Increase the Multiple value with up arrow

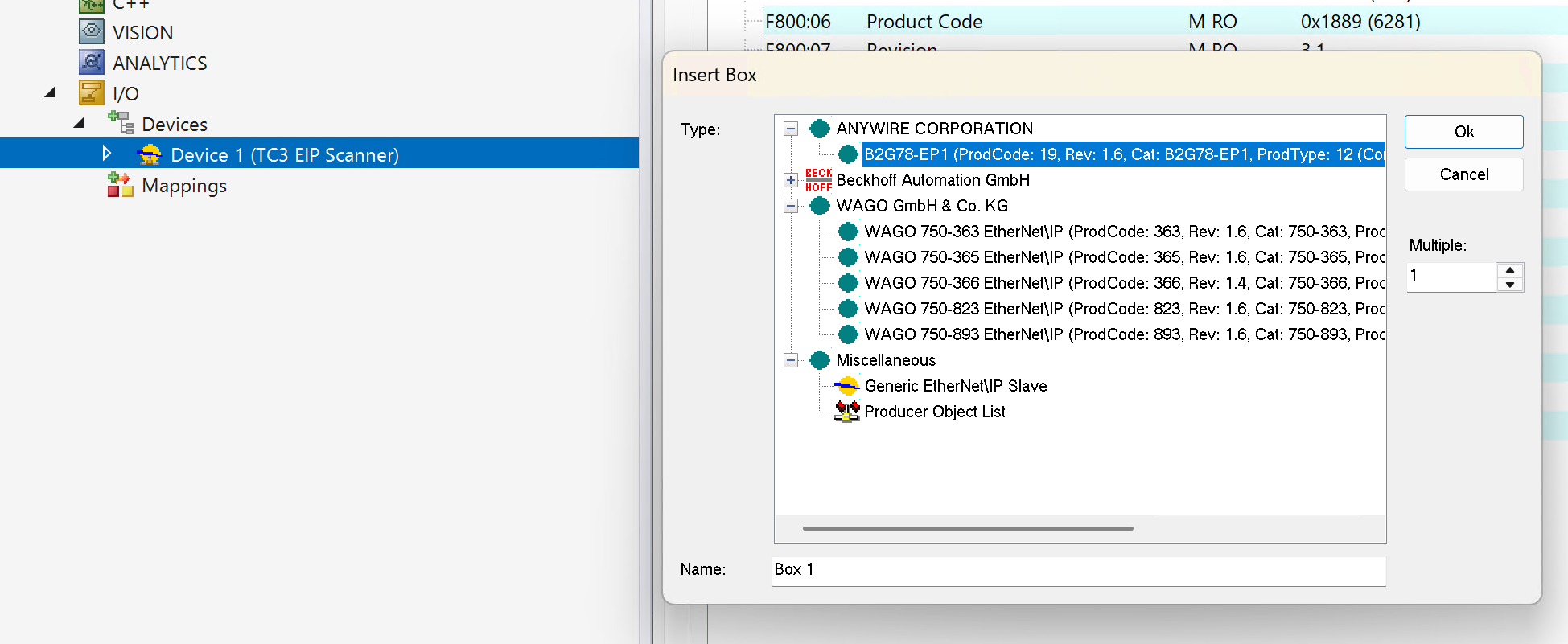pyautogui.click(x=1510, y=270)
